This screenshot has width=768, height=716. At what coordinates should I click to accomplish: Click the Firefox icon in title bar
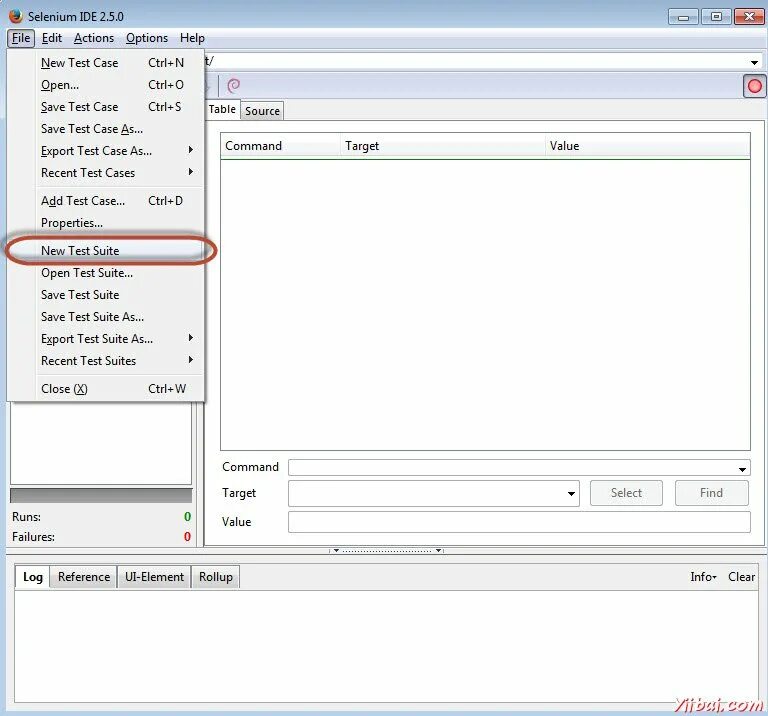tap(16, 16)
